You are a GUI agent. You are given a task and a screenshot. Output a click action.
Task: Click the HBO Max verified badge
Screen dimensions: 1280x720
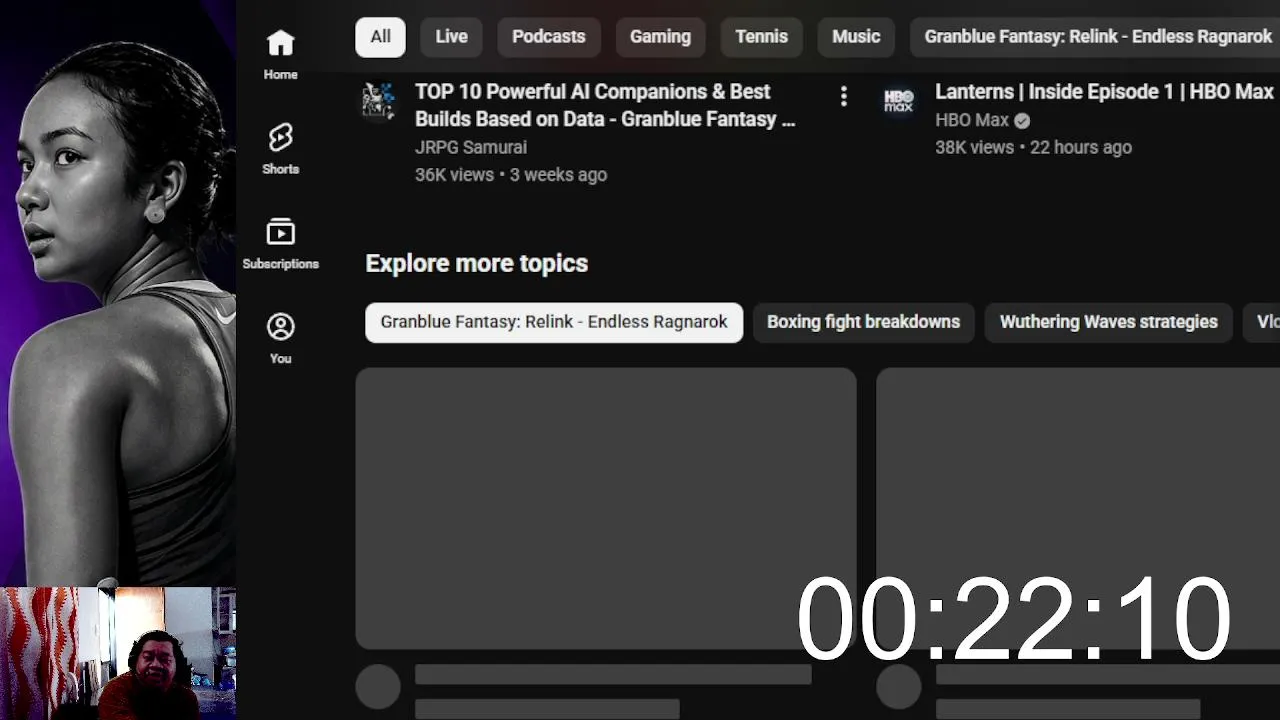(1022, 120)
